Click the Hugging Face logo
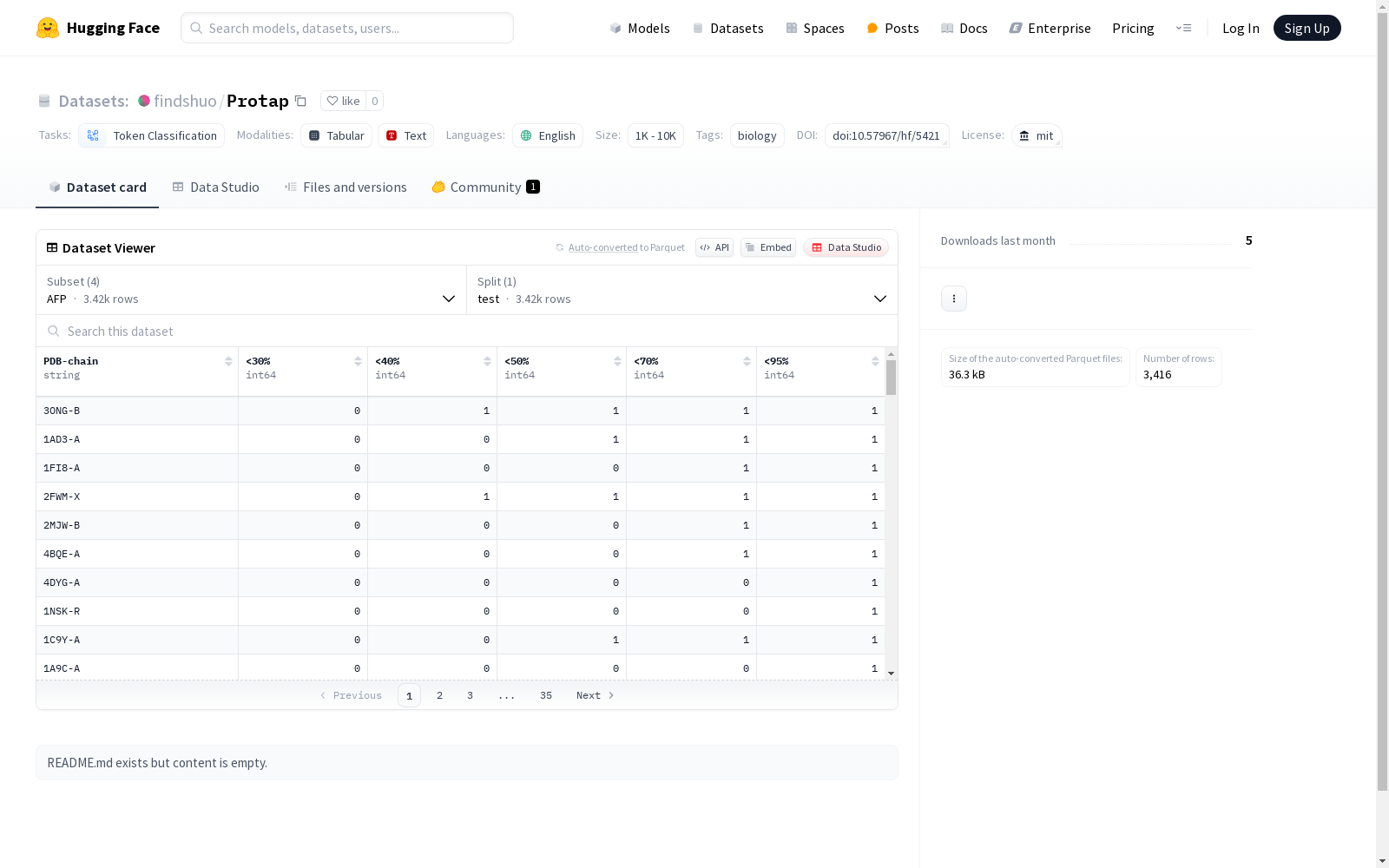Screen dimensions: 1389x868 tap(97, 28)
